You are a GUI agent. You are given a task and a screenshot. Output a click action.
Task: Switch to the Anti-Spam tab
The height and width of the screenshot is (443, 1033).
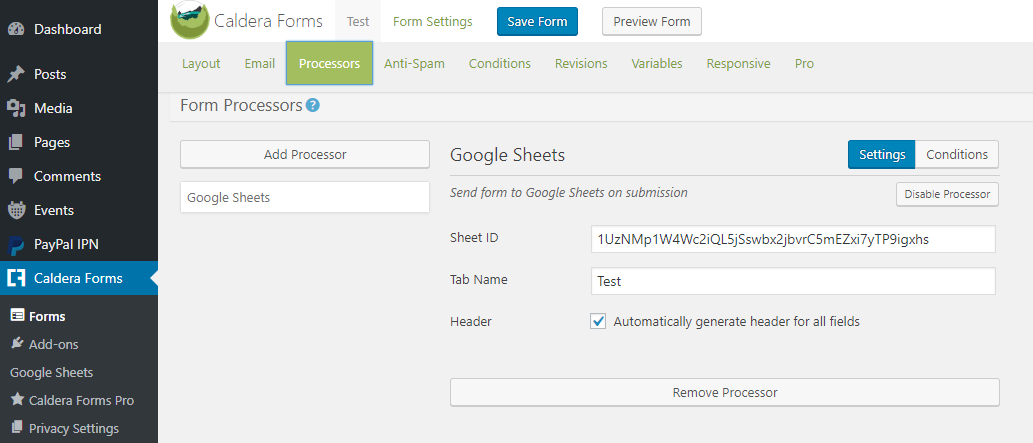tap(414, 64)
